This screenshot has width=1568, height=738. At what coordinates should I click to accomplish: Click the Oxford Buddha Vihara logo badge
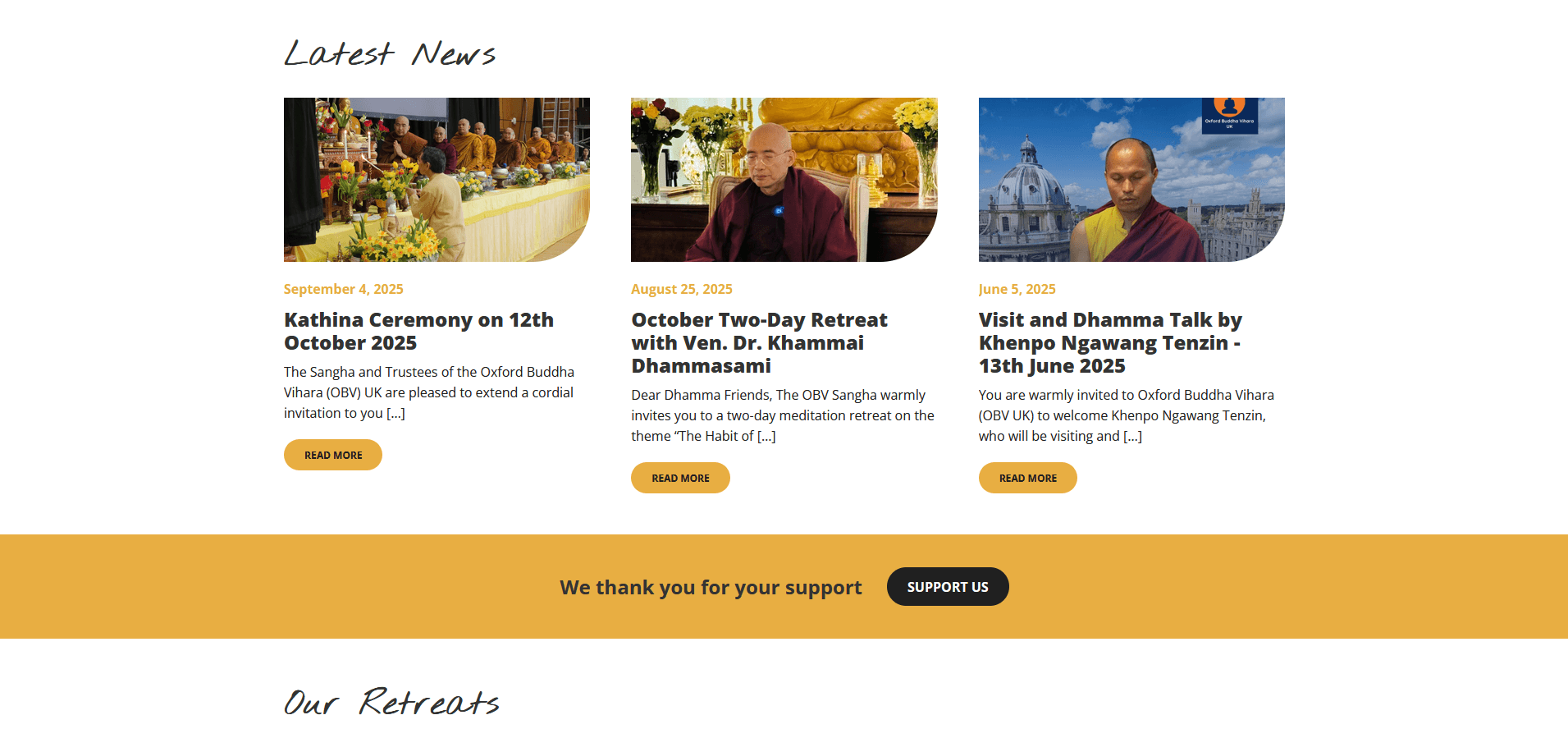(x=1229, y=115)
